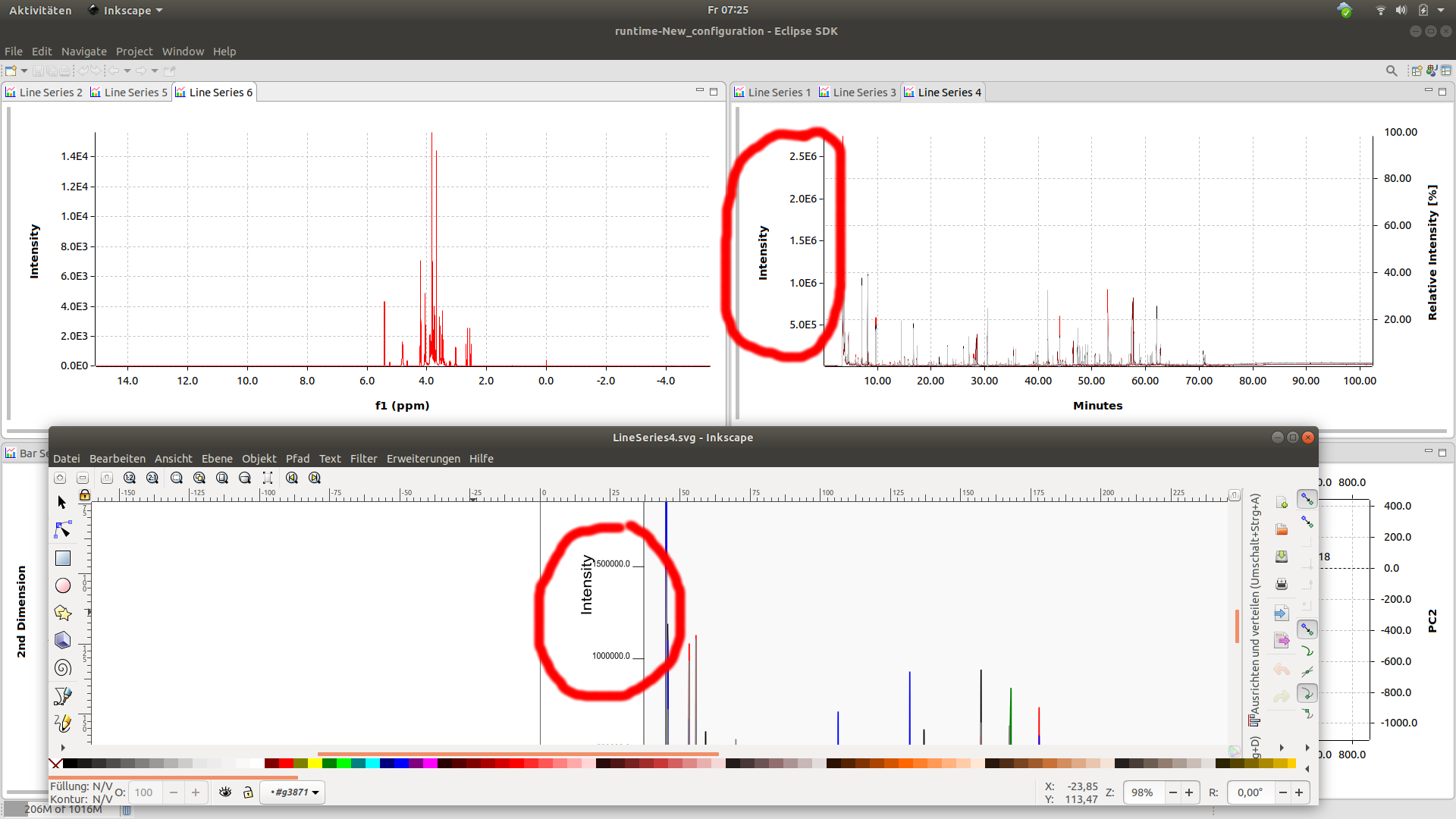Toggle guide lock at ruler corner
The height and width of the screenshot is (819, 1456).
85,494
